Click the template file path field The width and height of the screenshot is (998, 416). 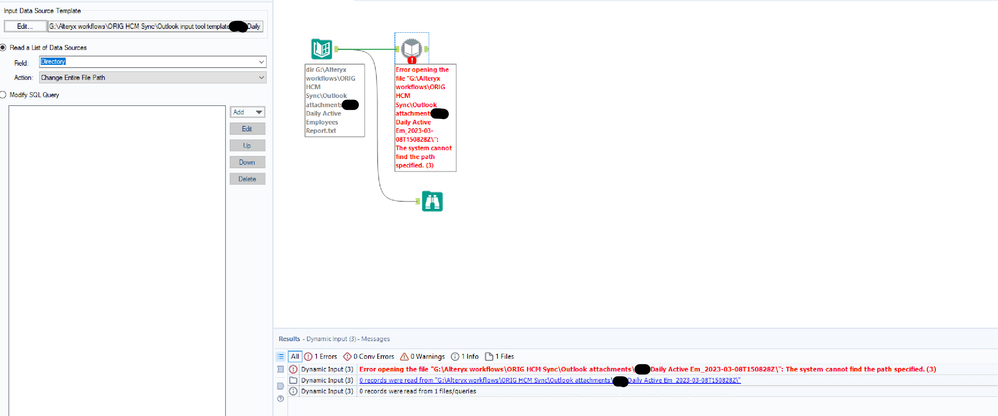(155, 26)
